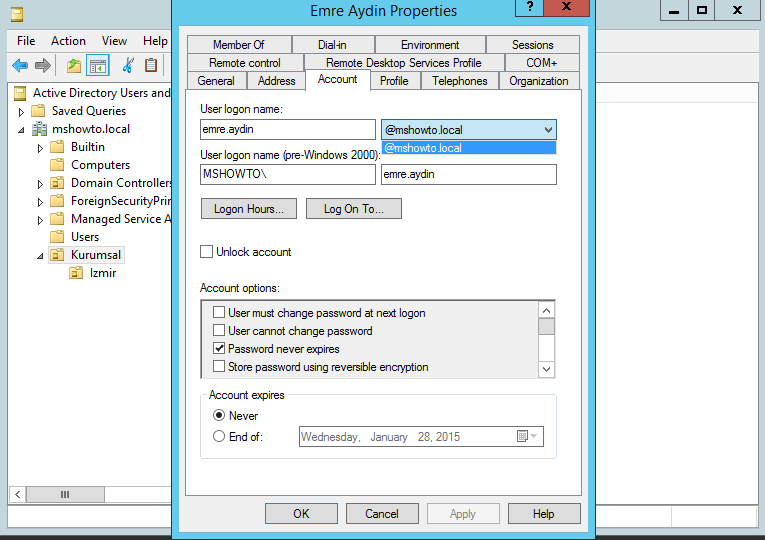
Task: Toggle the Show/Hide console tree icon
Action: (97, 66)
